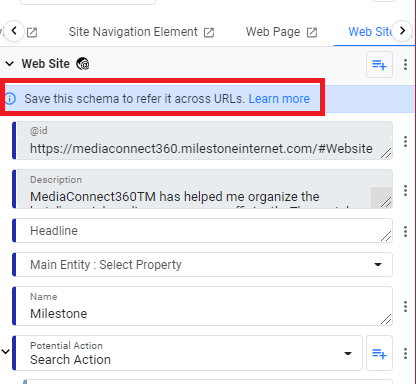Switch to Site Navigation Element tab

pyautogui.click(x=133, y=32)
